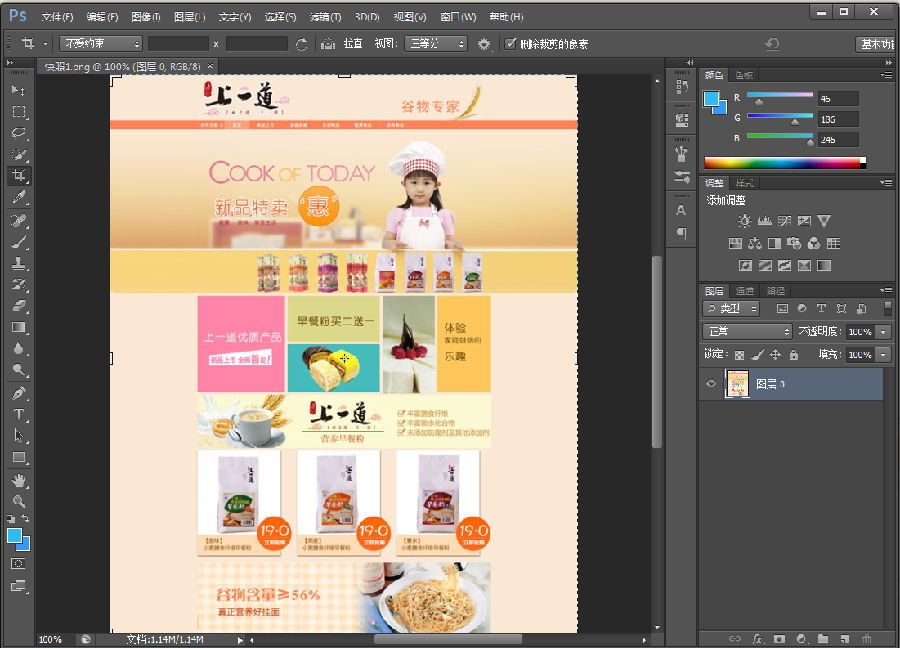The height and width of the screenshot is (648, 900).
Task: Open the blend mode dropdown (正常)
Action: click(x=748, y=331)
